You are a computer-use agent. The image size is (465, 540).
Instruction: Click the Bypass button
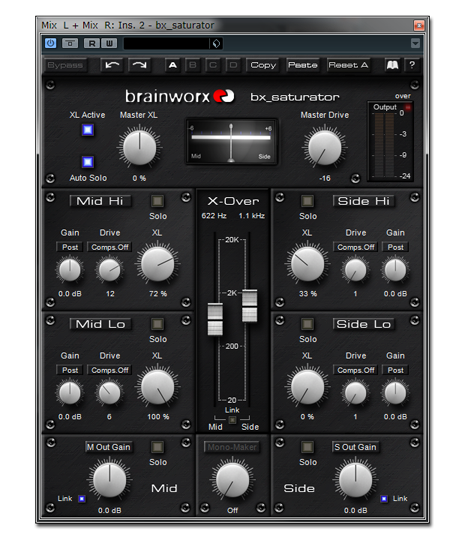(65, 65)
